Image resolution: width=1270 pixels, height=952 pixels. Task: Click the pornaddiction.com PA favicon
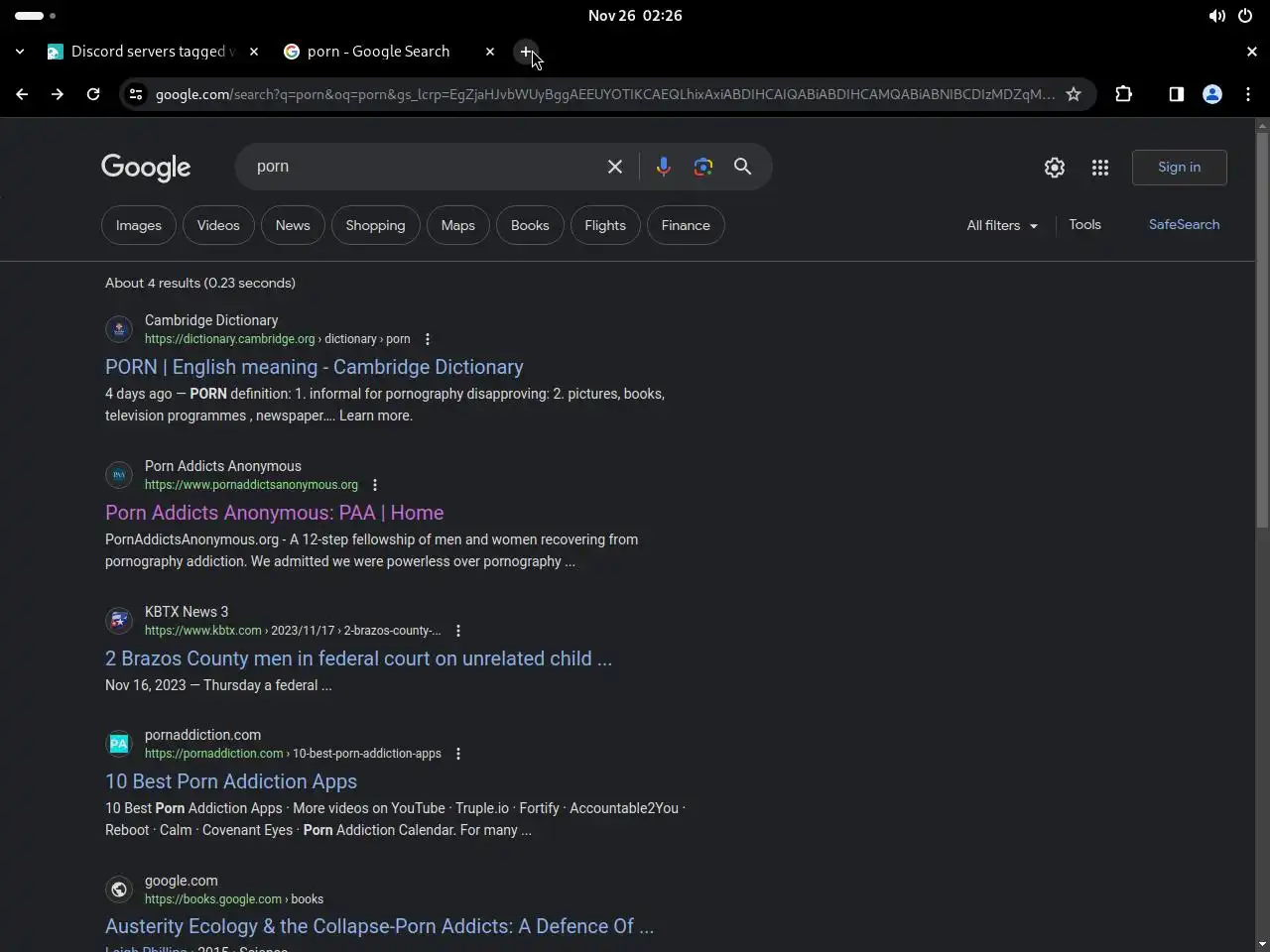click(119, 744)
